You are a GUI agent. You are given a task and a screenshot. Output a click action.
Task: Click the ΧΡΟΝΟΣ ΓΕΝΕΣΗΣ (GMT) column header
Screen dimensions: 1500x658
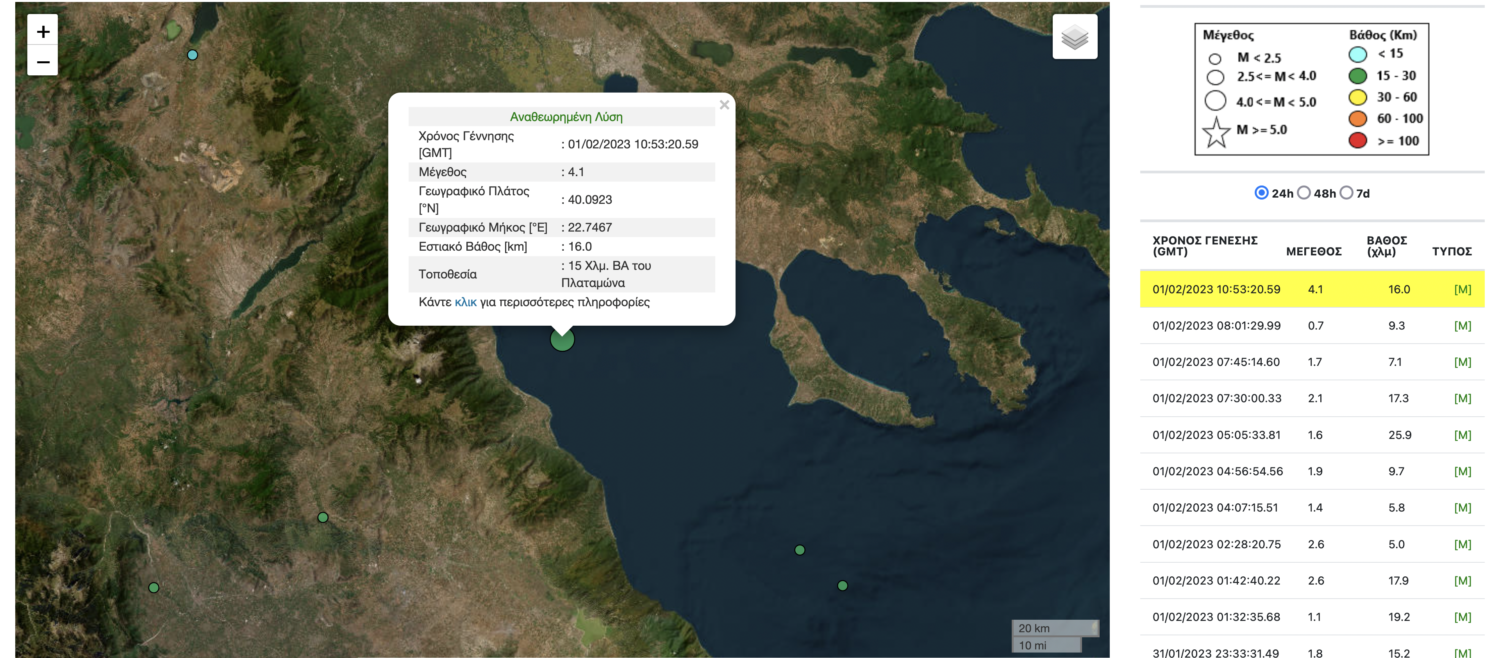pyautogui.click(x=1205, y=246)
